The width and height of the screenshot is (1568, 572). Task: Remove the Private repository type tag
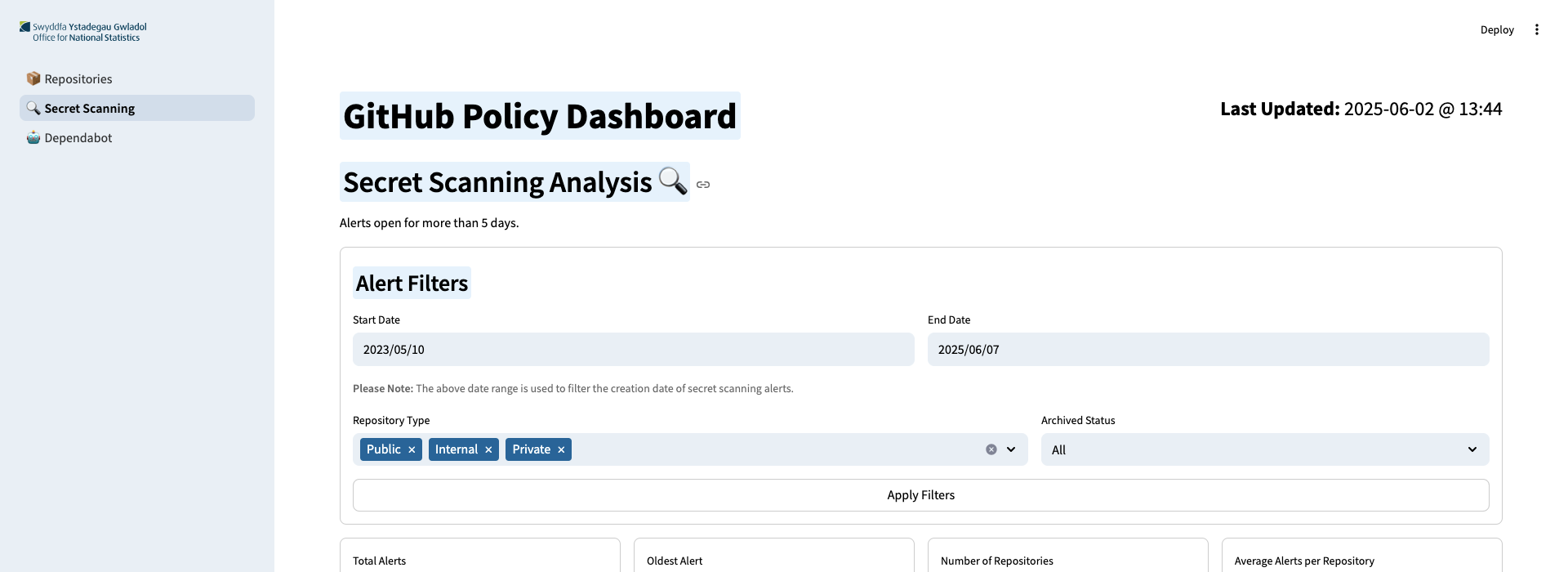coord(561,449)
